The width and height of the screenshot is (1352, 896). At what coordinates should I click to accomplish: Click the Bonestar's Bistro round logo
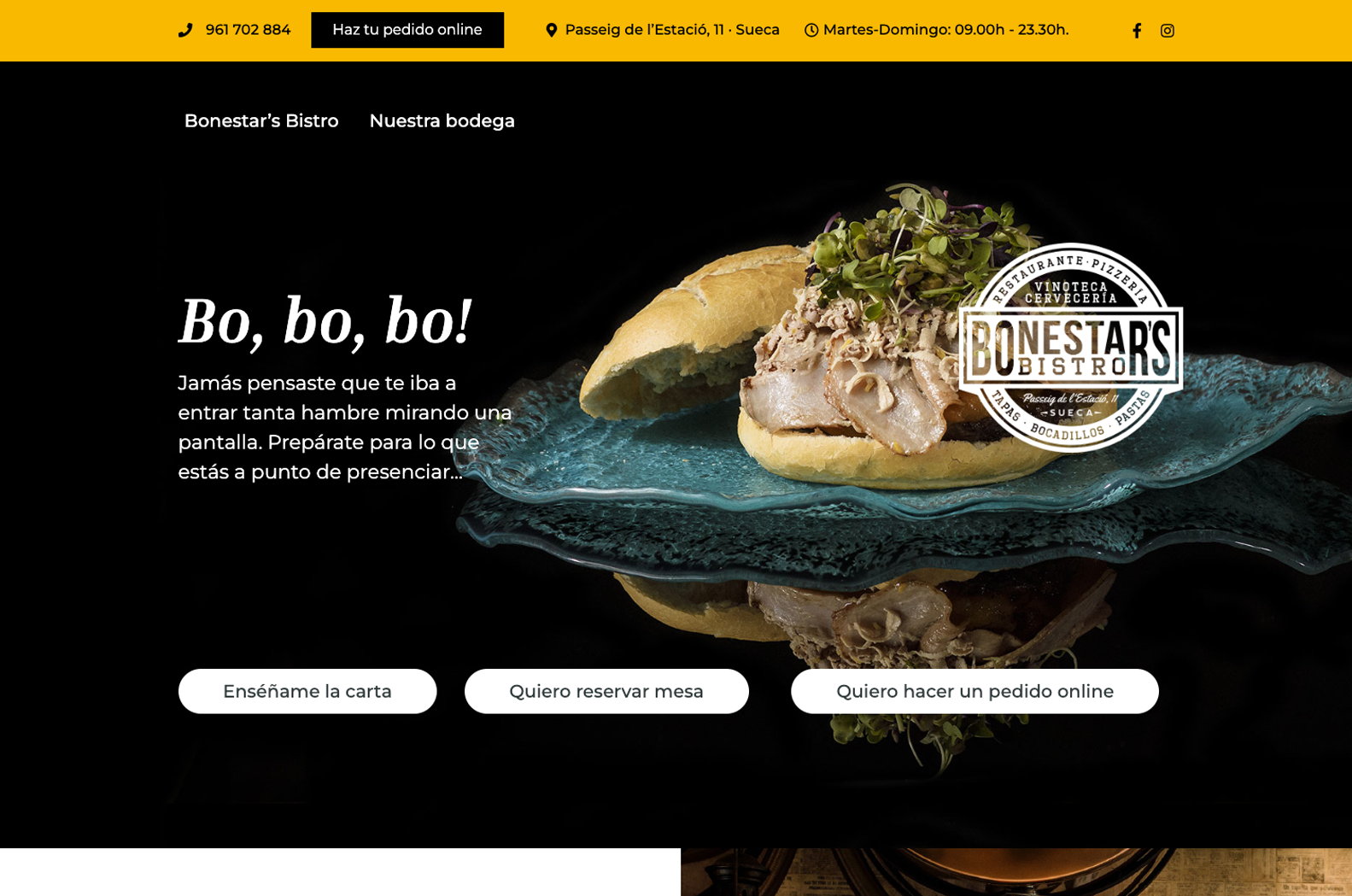point(1071,348)
